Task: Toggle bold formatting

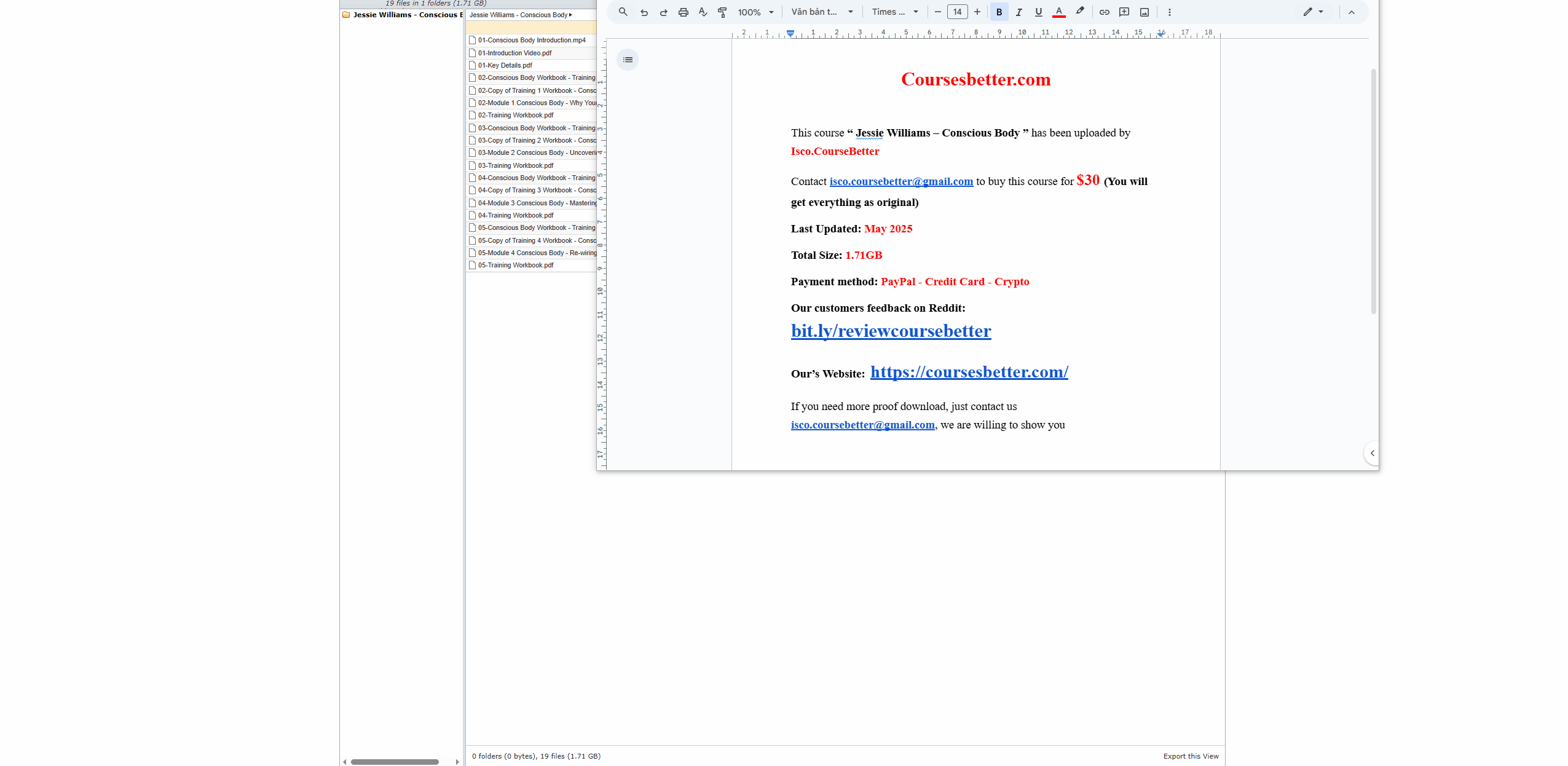Action: (999, 12)
